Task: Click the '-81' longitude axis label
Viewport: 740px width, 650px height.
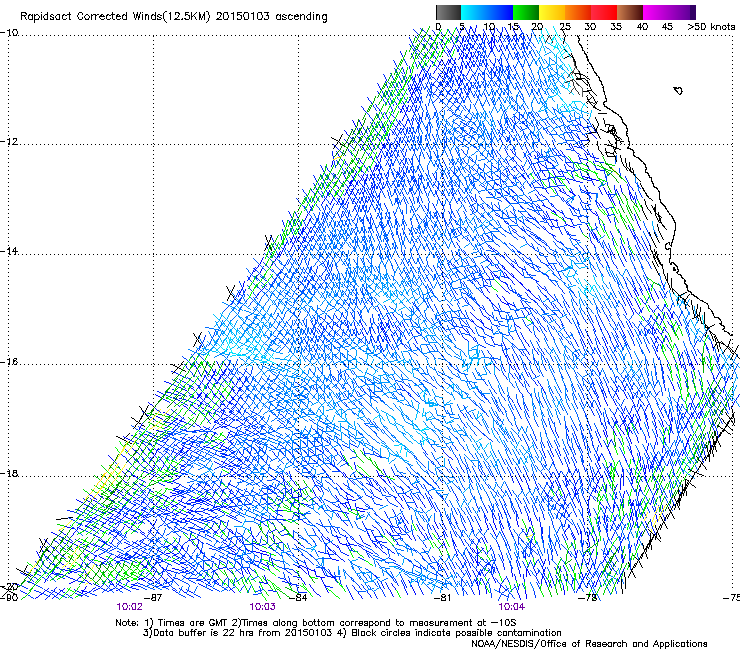Action: click(443, 598)
